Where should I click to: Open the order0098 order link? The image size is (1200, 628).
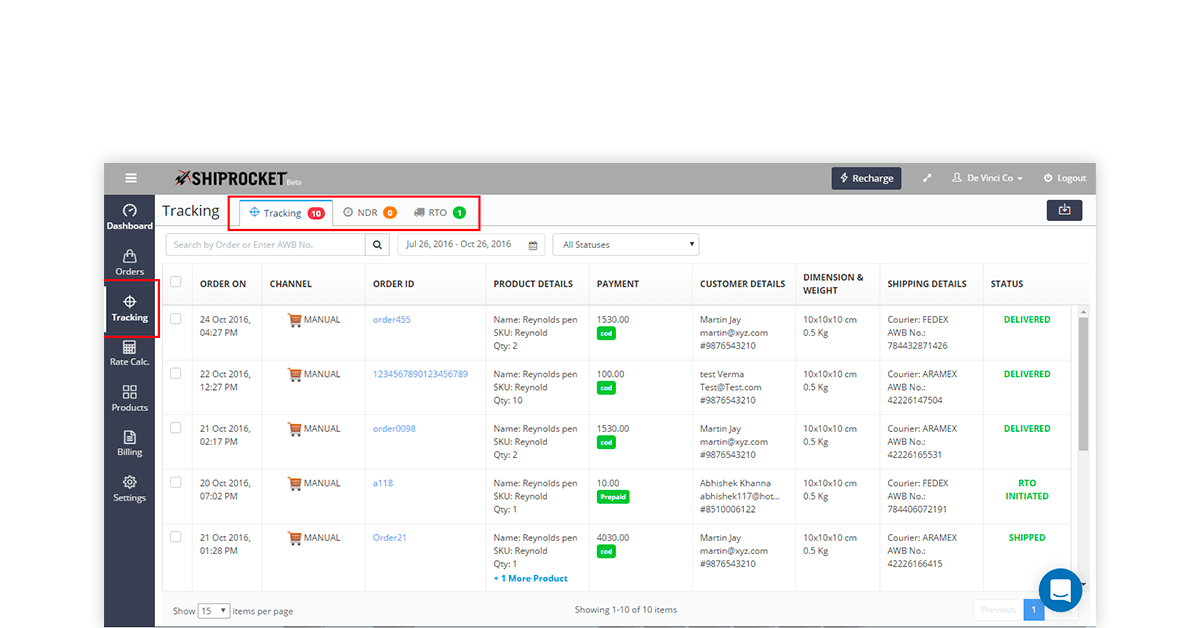coord(394,428)
